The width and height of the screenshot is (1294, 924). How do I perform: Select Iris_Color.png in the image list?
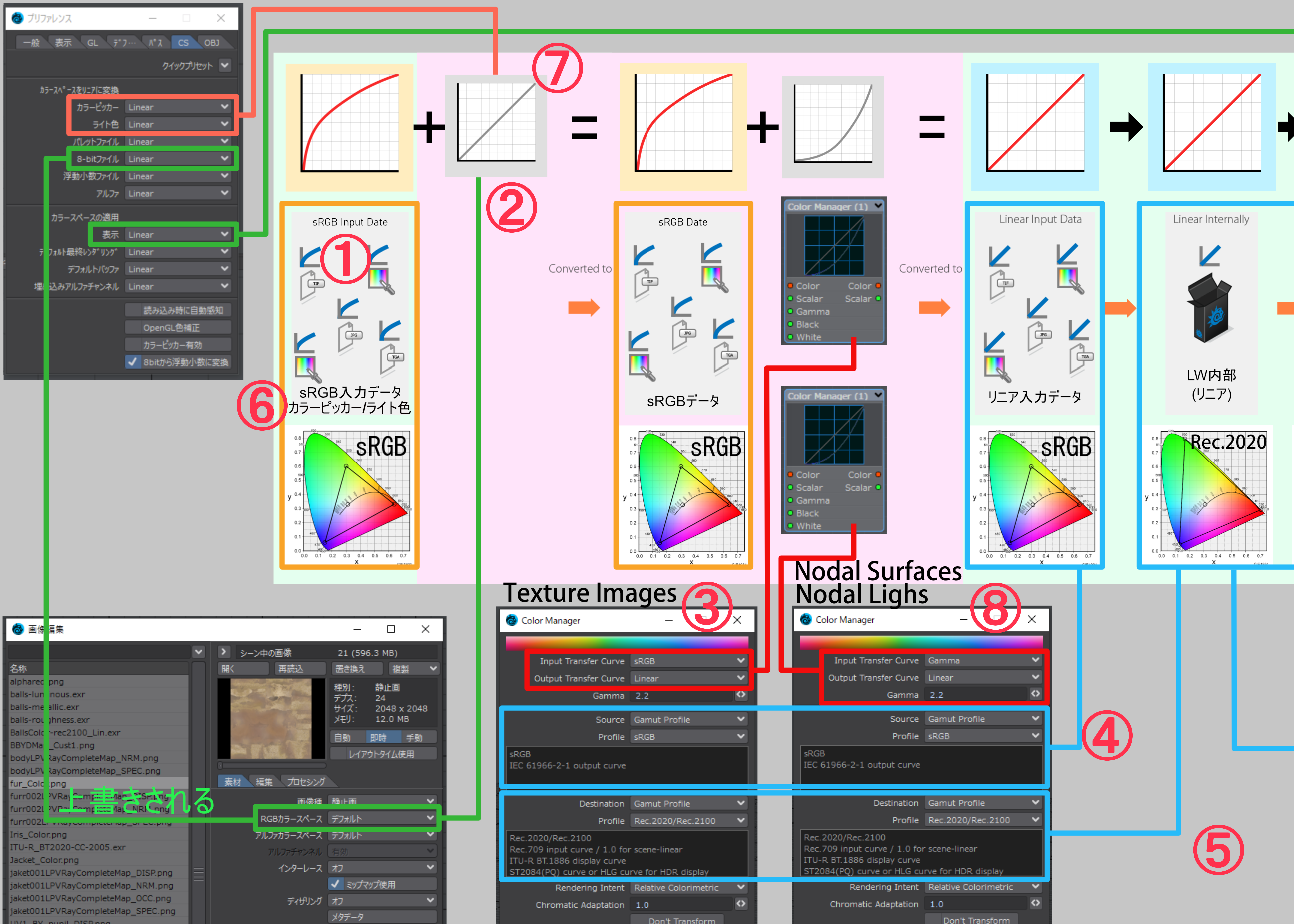coord(38,834)
